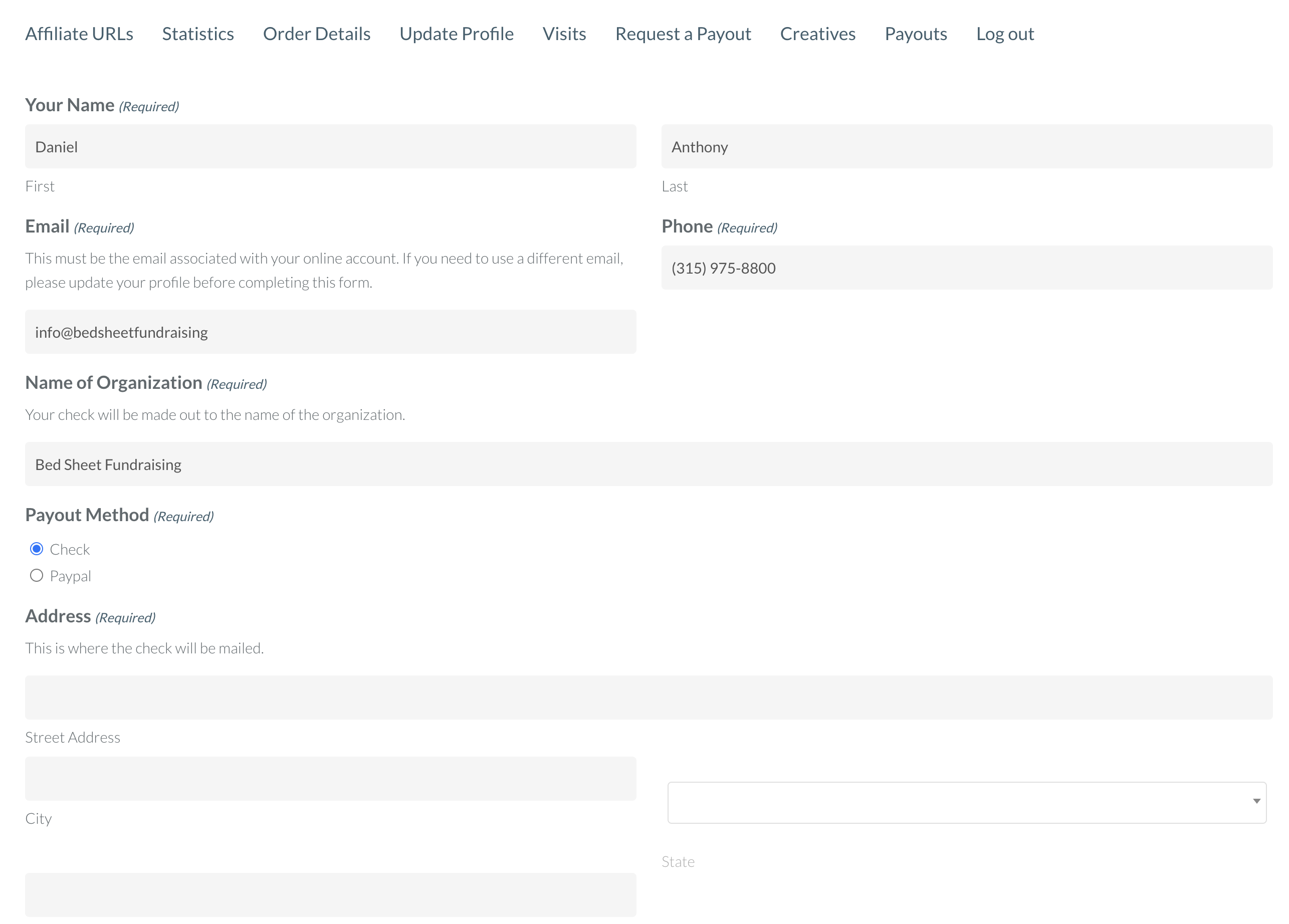The image size is (1289, 924).
Task: Select the Paypal payout method
Action: coord(37,576)
